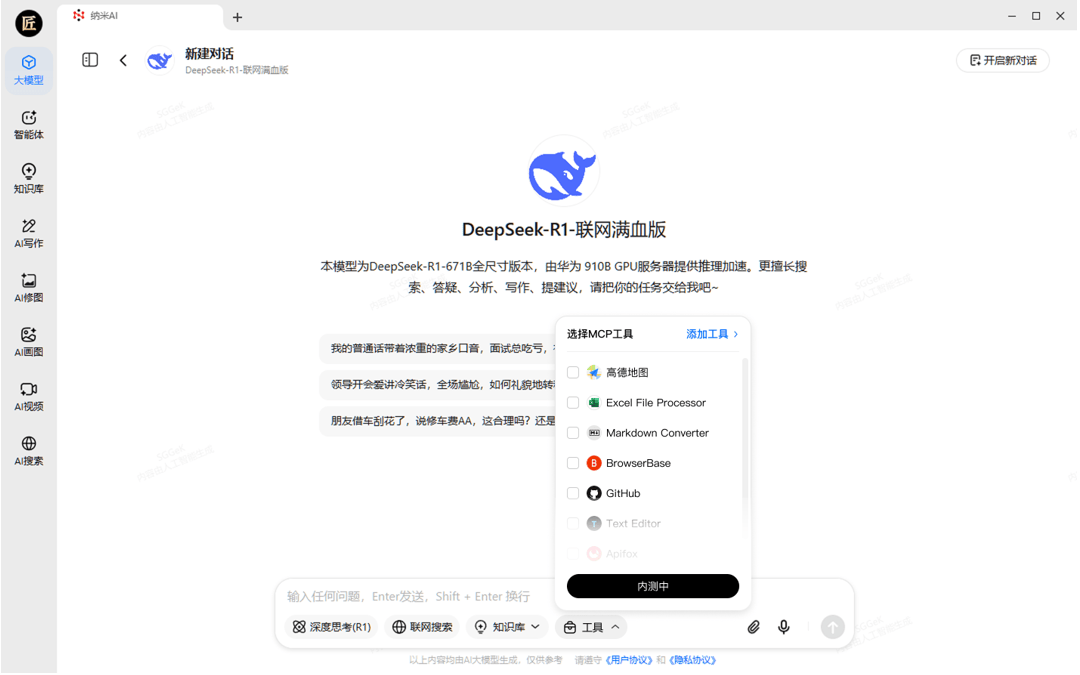The height and width of the screenshot is (675, 1080).
Task: Click the BrowserBase red icon
Action: (x=594, y=464)
